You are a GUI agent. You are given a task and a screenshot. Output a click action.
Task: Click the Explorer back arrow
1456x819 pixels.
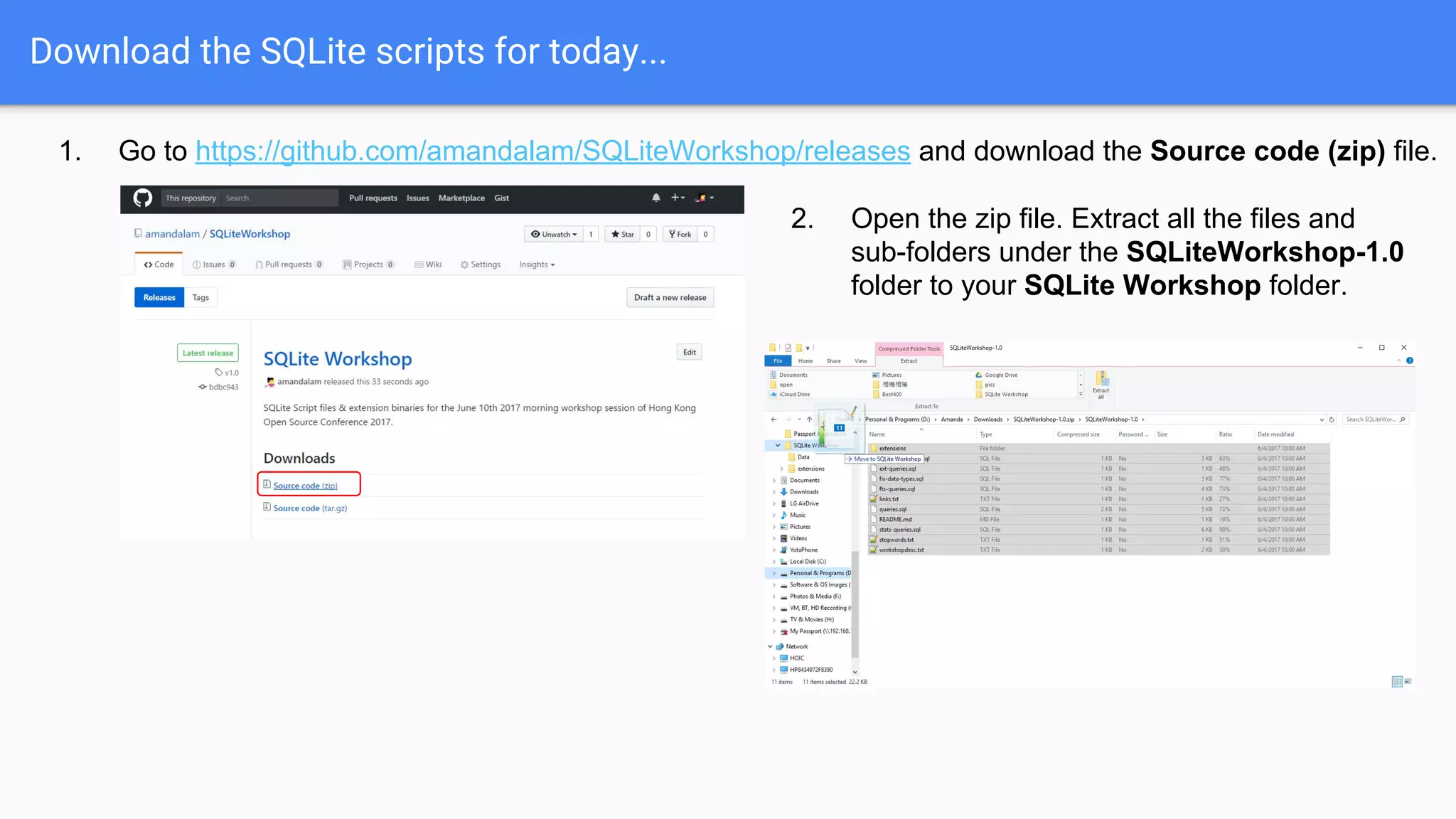(774, 419)
